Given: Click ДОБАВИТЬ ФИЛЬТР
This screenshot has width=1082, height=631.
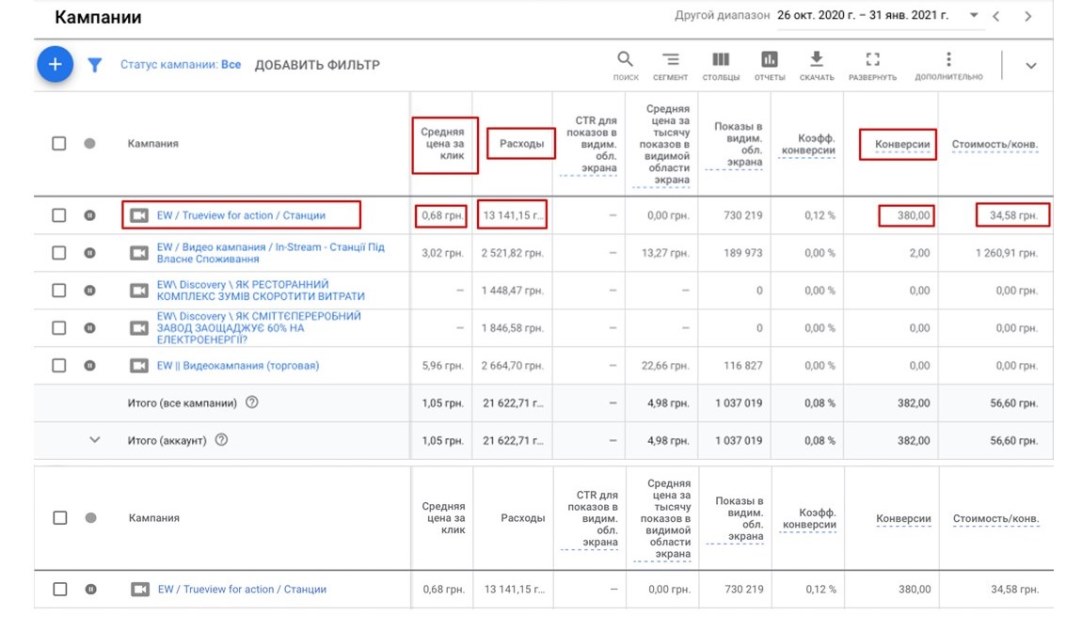Looking at the screenshot, I should (x=317, y=65).
